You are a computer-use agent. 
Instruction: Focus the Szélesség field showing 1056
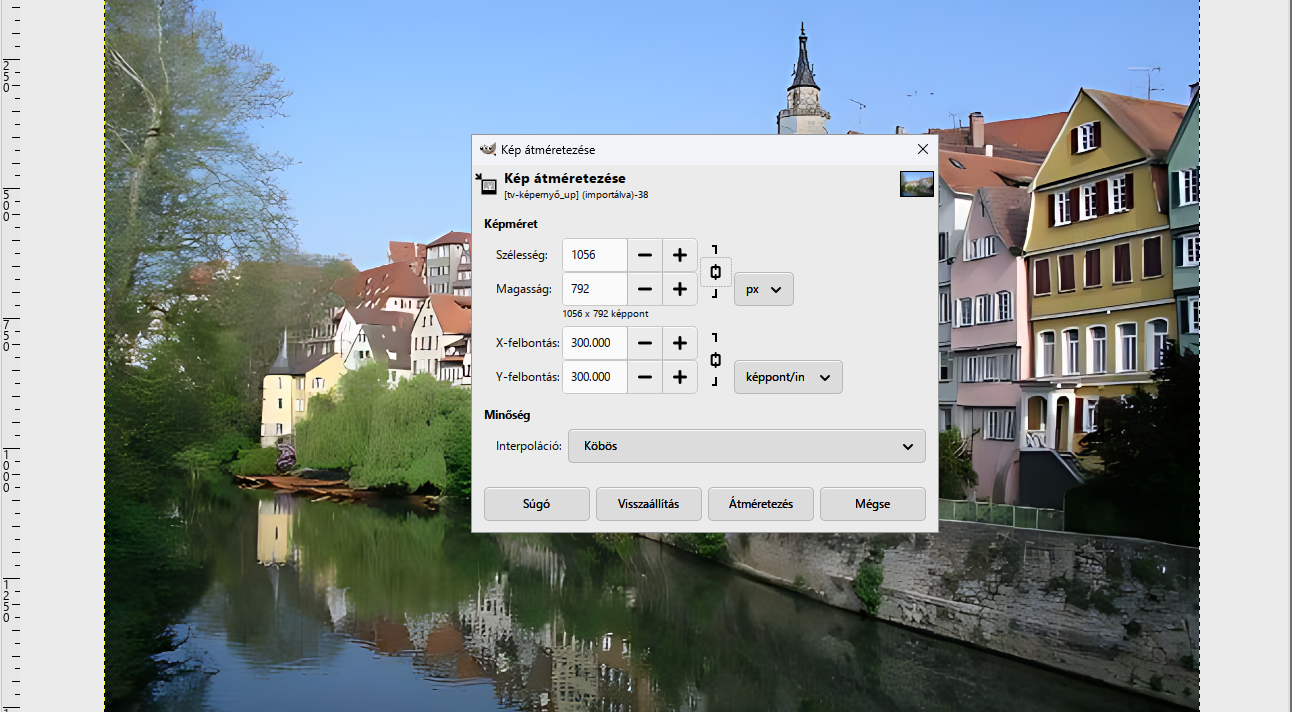595,255
